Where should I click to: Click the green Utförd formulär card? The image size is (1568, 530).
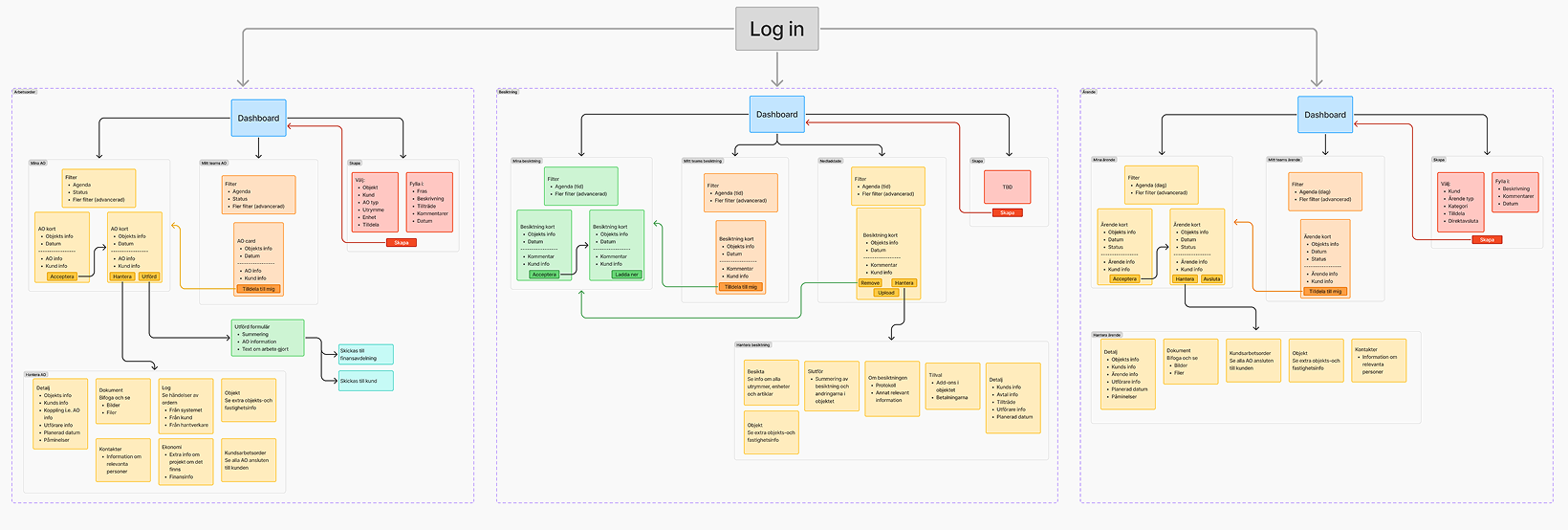[268, 338]
